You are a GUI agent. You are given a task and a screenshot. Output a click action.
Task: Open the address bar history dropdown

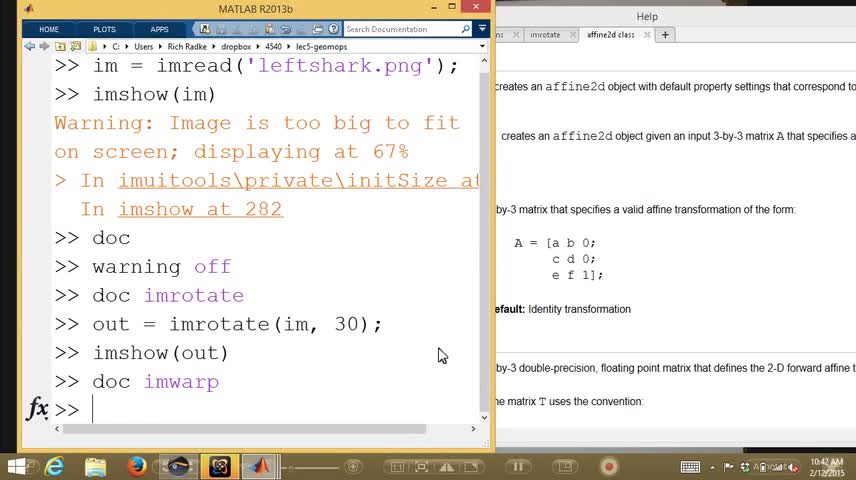[482, 46]
